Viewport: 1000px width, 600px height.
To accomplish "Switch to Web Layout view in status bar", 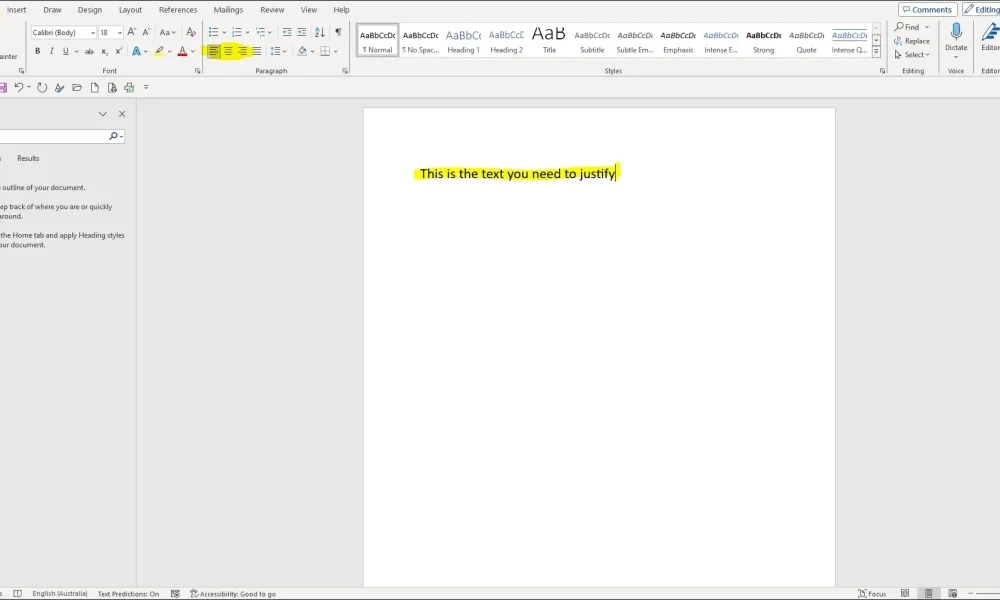I will point(953,594).
